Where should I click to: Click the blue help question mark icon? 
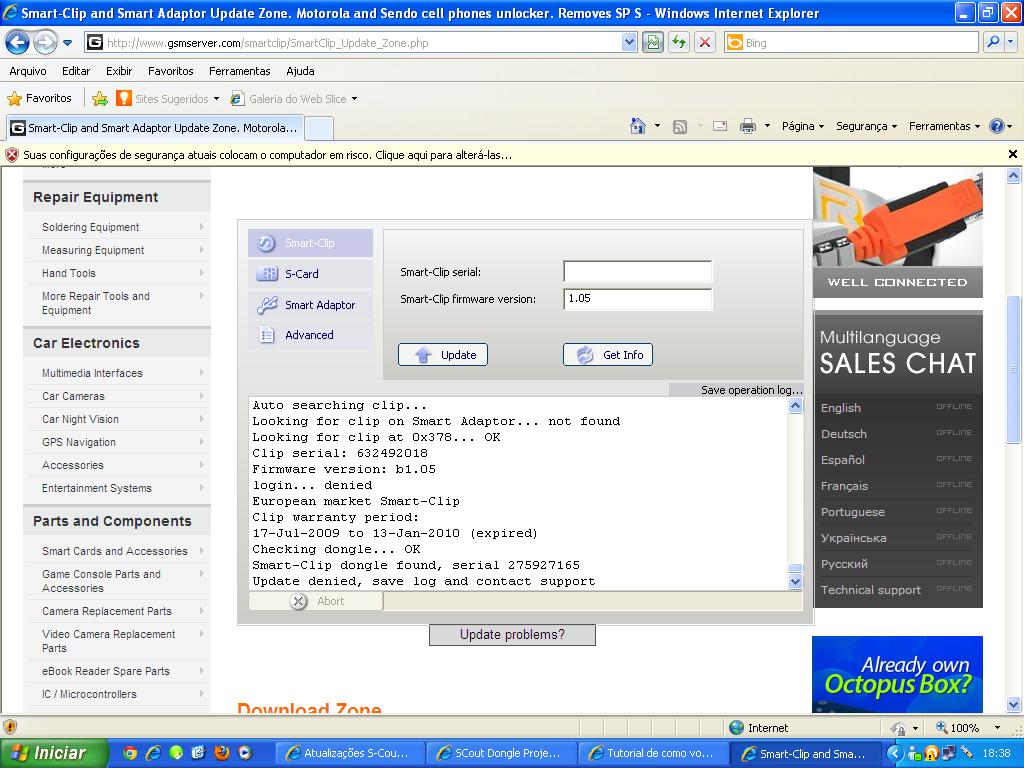coord(997,126)
